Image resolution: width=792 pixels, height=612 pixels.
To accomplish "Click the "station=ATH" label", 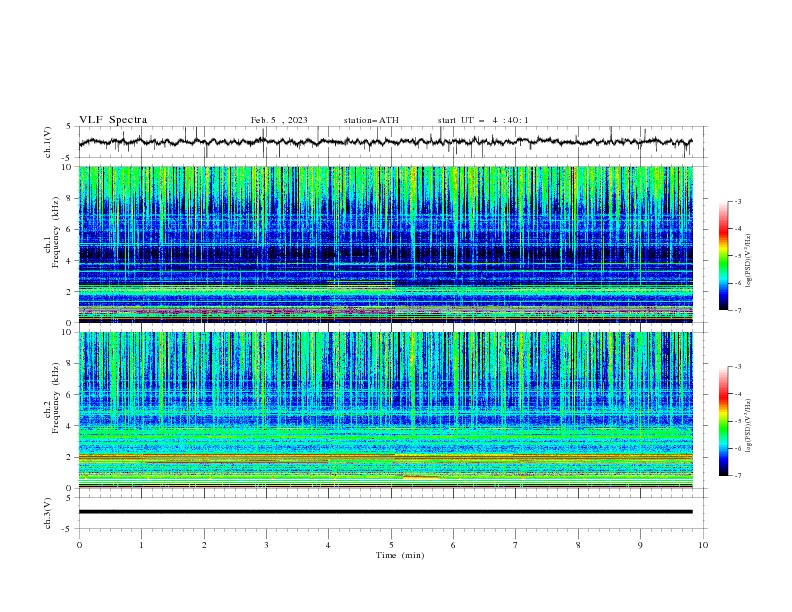I will [x=371, y=120].
